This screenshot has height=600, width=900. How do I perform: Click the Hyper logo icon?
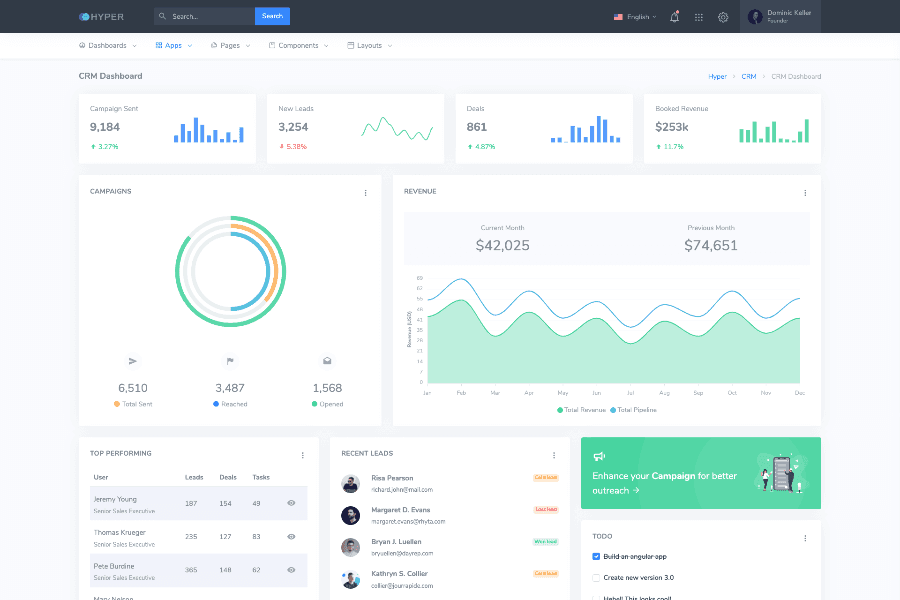coord(83,16)
